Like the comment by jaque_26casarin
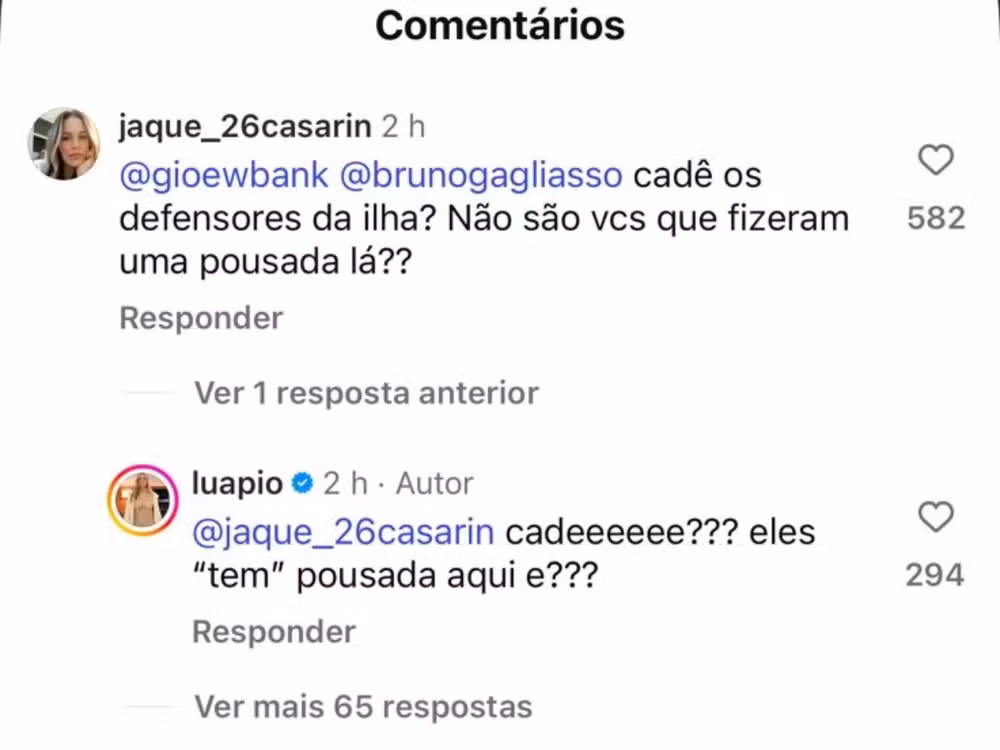 (x=936, y=161)
